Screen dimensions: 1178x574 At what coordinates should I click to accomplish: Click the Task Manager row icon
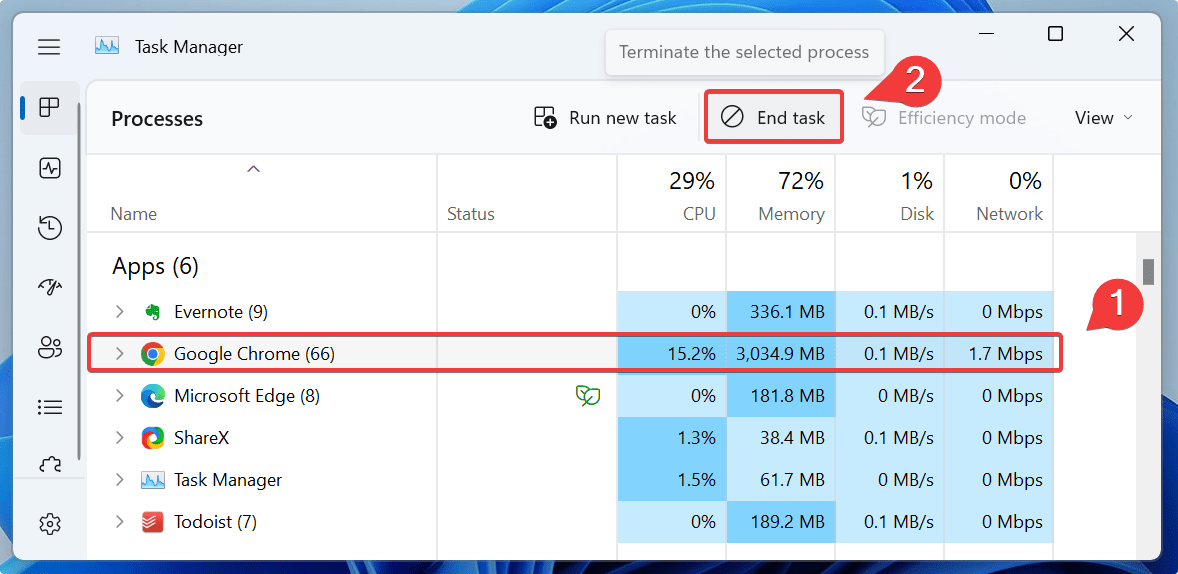pyautogui.click(x=153, y=480)
